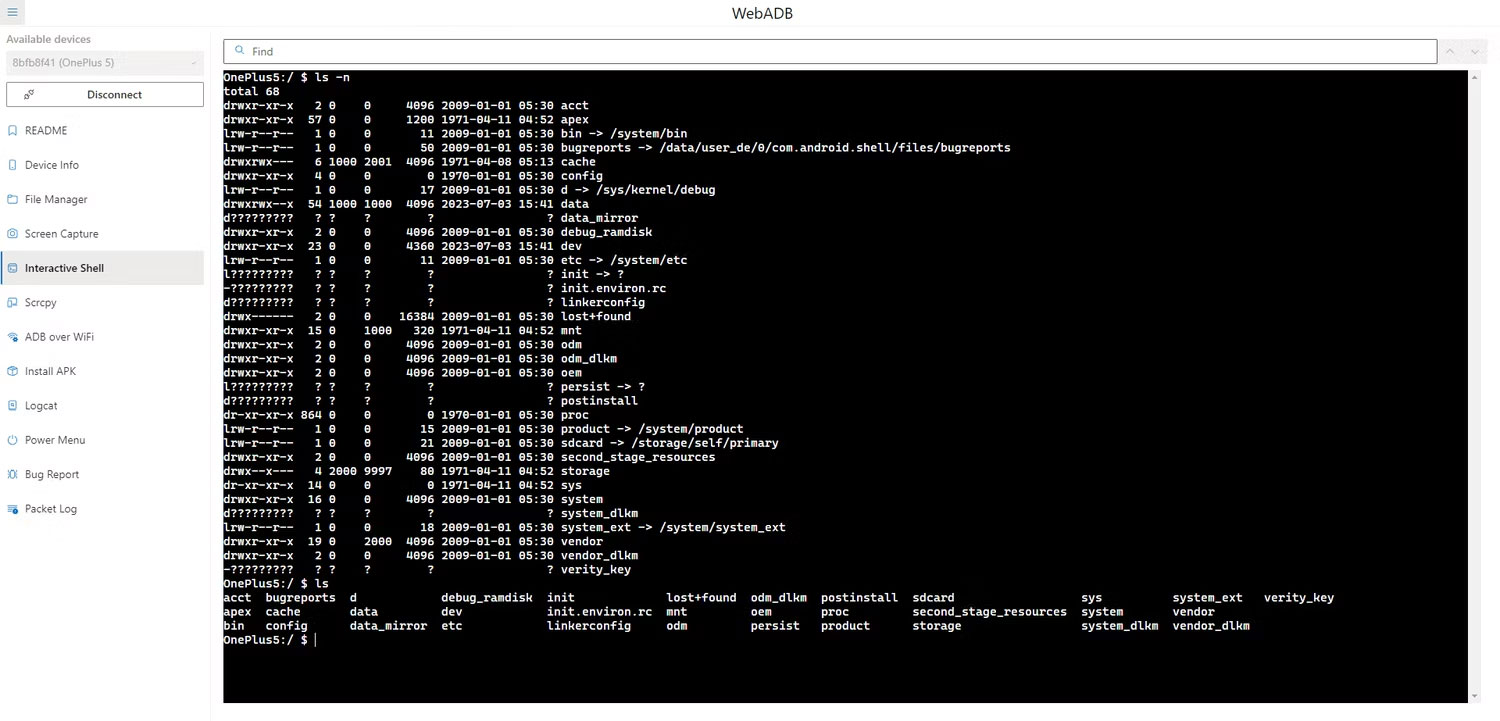Click the plug icon on Disconnect button
Screen dimensions: 1500x721
pos(30,94)
